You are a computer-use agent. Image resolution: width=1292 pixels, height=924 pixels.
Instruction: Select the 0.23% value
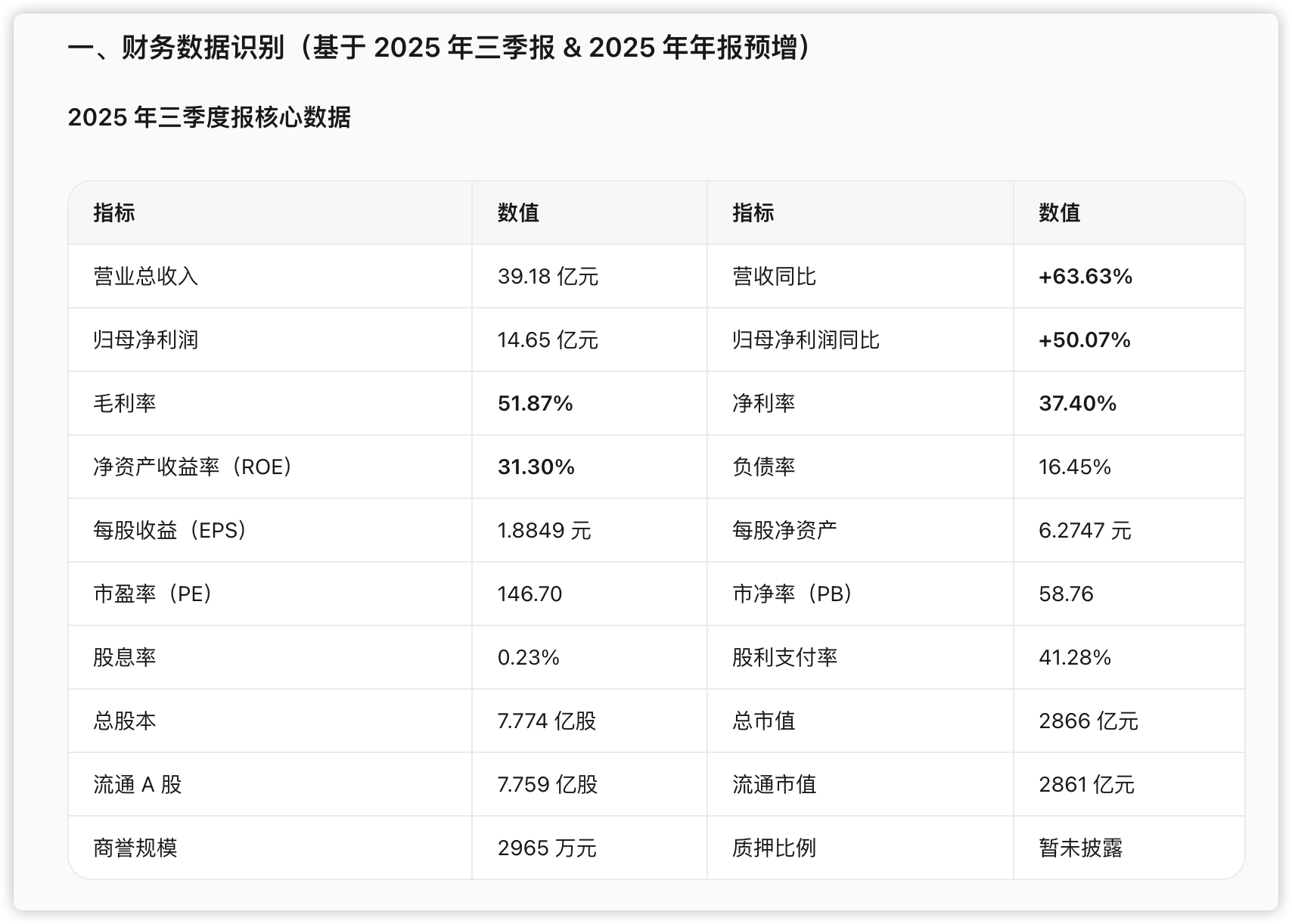(x=528, y=657)
